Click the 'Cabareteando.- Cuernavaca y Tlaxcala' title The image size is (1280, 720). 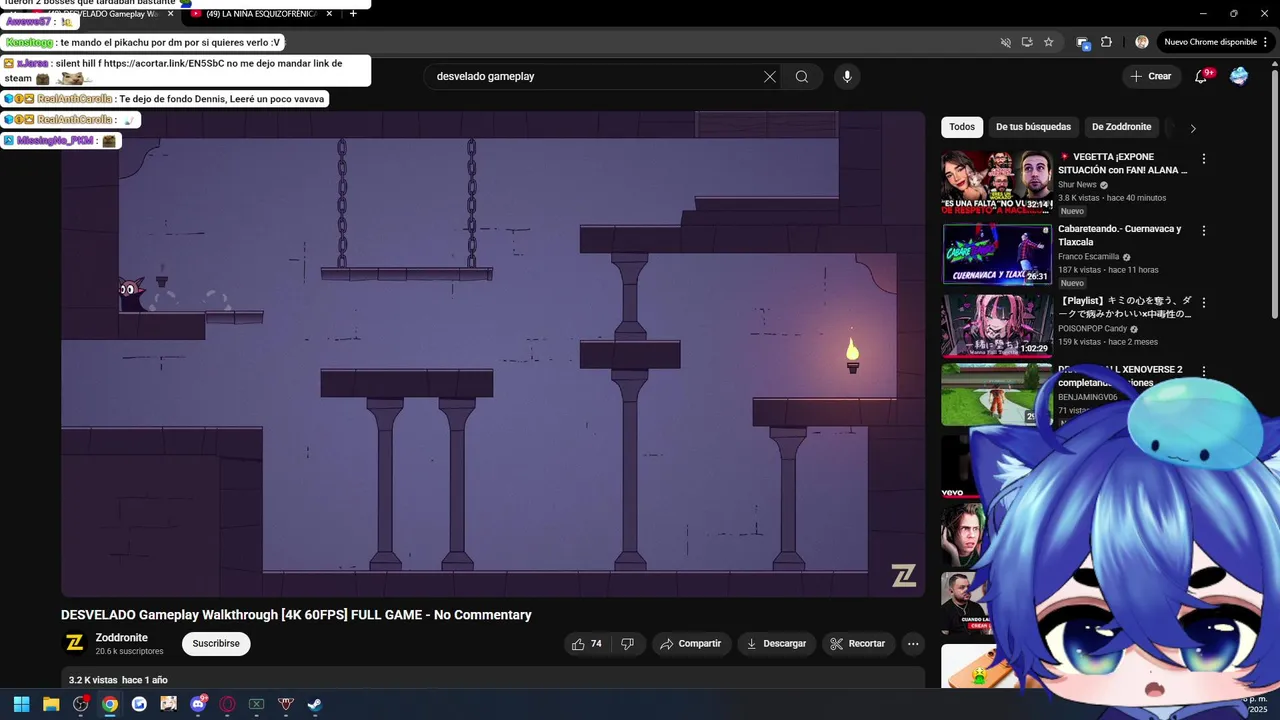click(1120, 236)
